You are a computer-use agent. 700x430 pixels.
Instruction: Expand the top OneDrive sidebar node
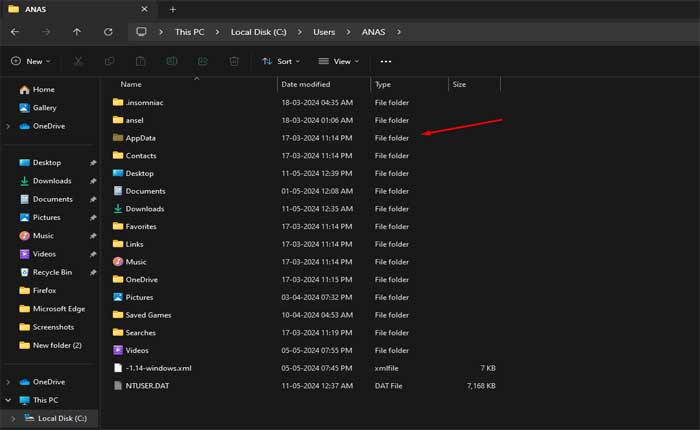[x=9, y=126]
